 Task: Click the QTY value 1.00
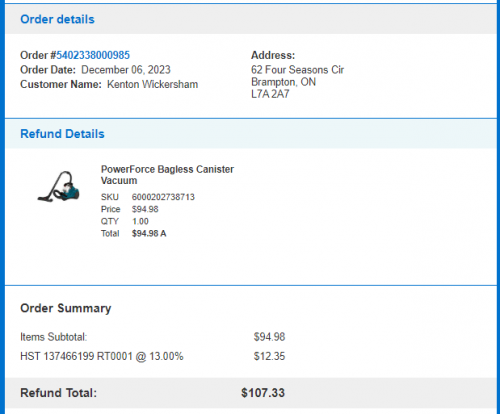[140, 221]
